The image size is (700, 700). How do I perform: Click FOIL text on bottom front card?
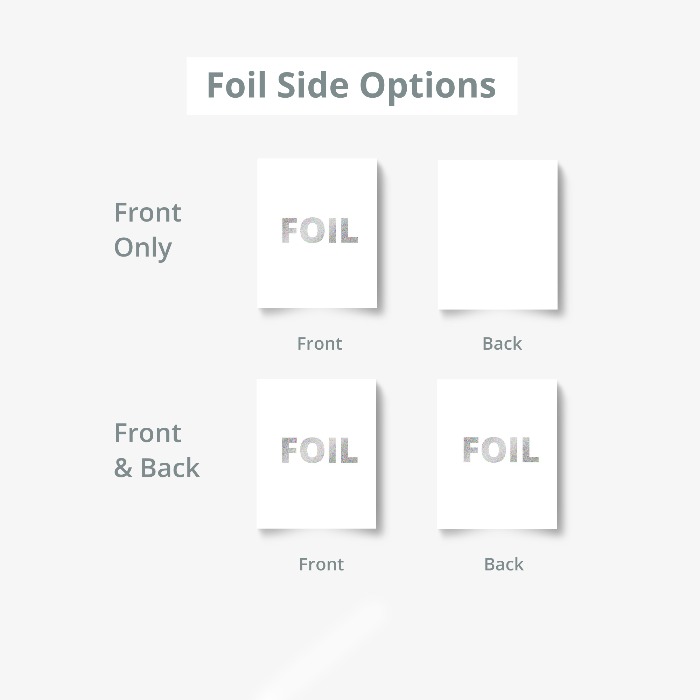click(x=320, y=450)
